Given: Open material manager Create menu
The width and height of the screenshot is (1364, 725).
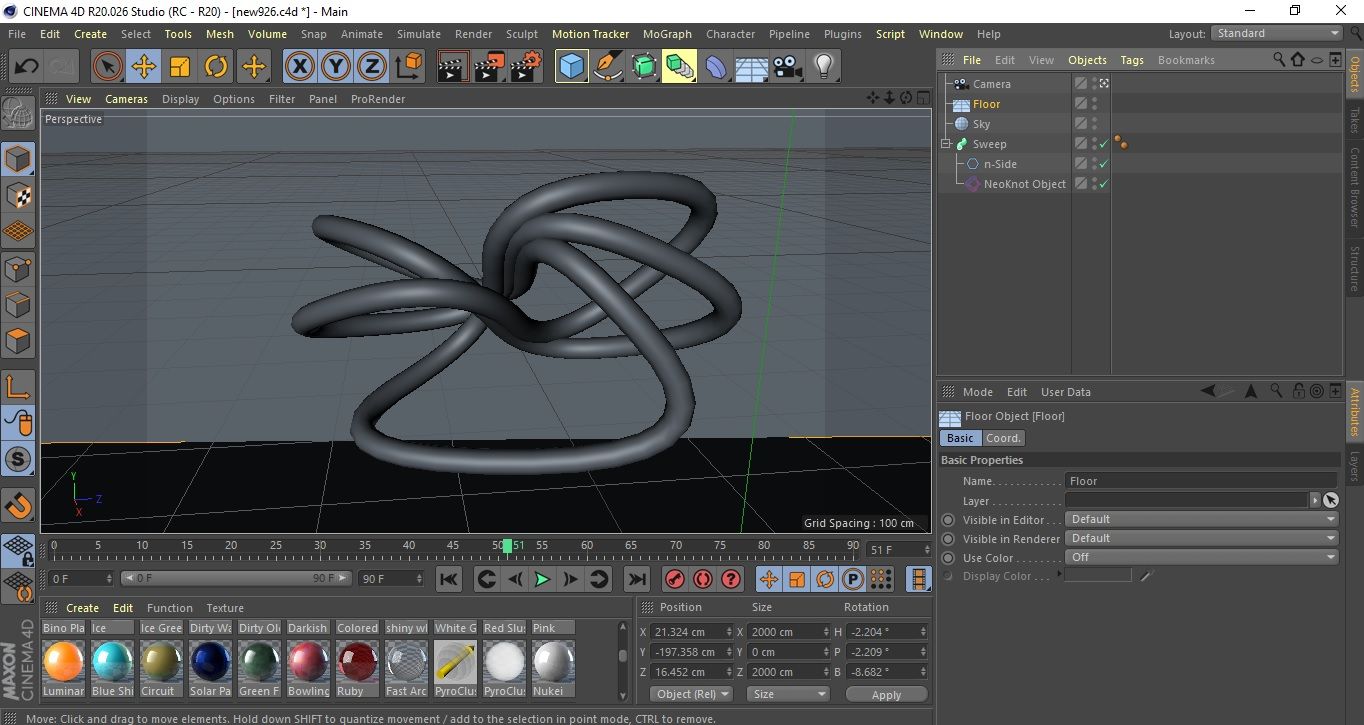Looking at the screenshot, I should click(82, 608).
